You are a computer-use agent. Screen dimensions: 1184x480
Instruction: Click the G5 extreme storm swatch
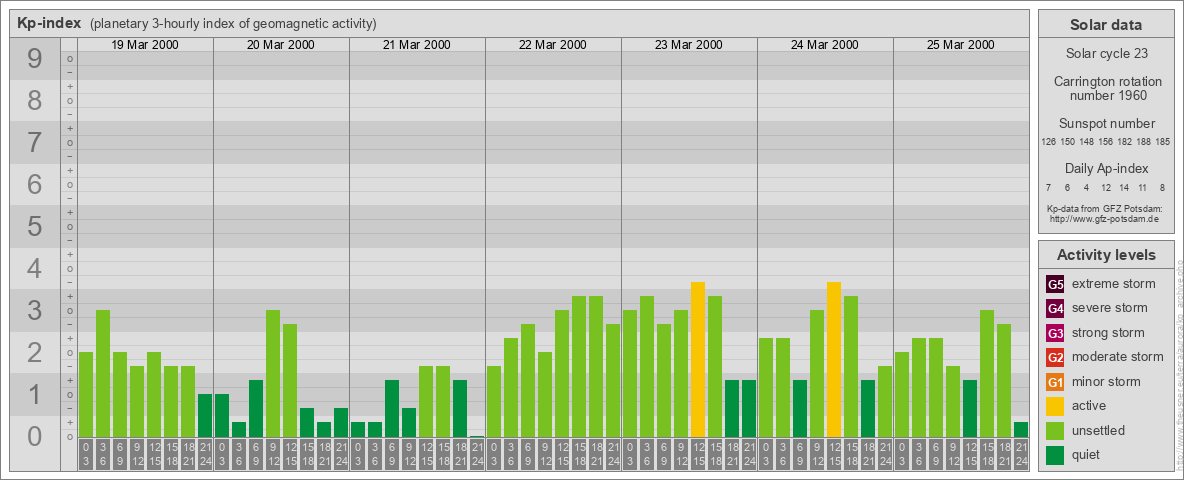pyautogui.click(x=1056, y=285)
